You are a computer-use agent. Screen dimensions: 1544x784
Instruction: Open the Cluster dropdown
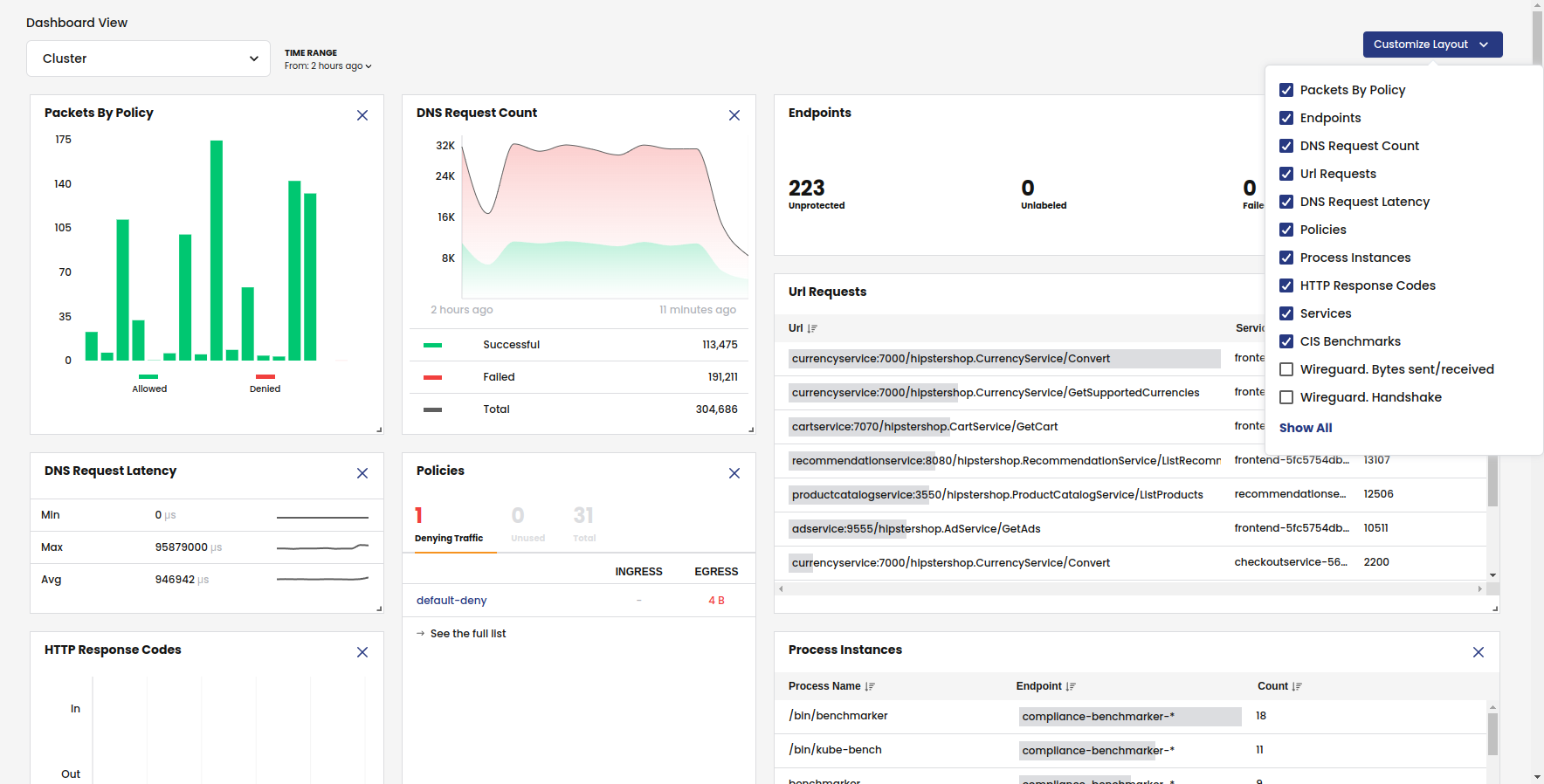click(148, 58)
